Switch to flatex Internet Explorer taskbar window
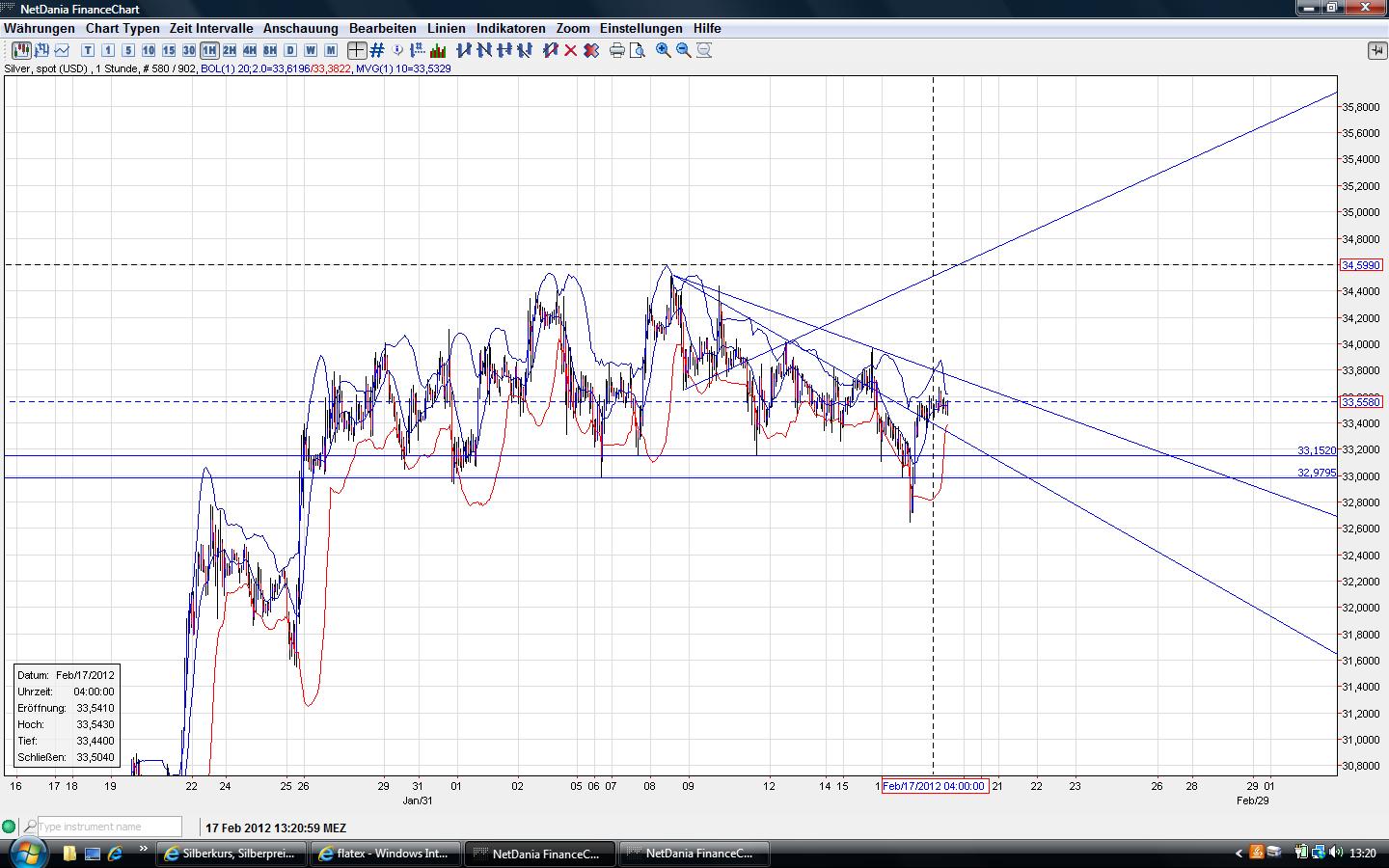 (384, 854)
